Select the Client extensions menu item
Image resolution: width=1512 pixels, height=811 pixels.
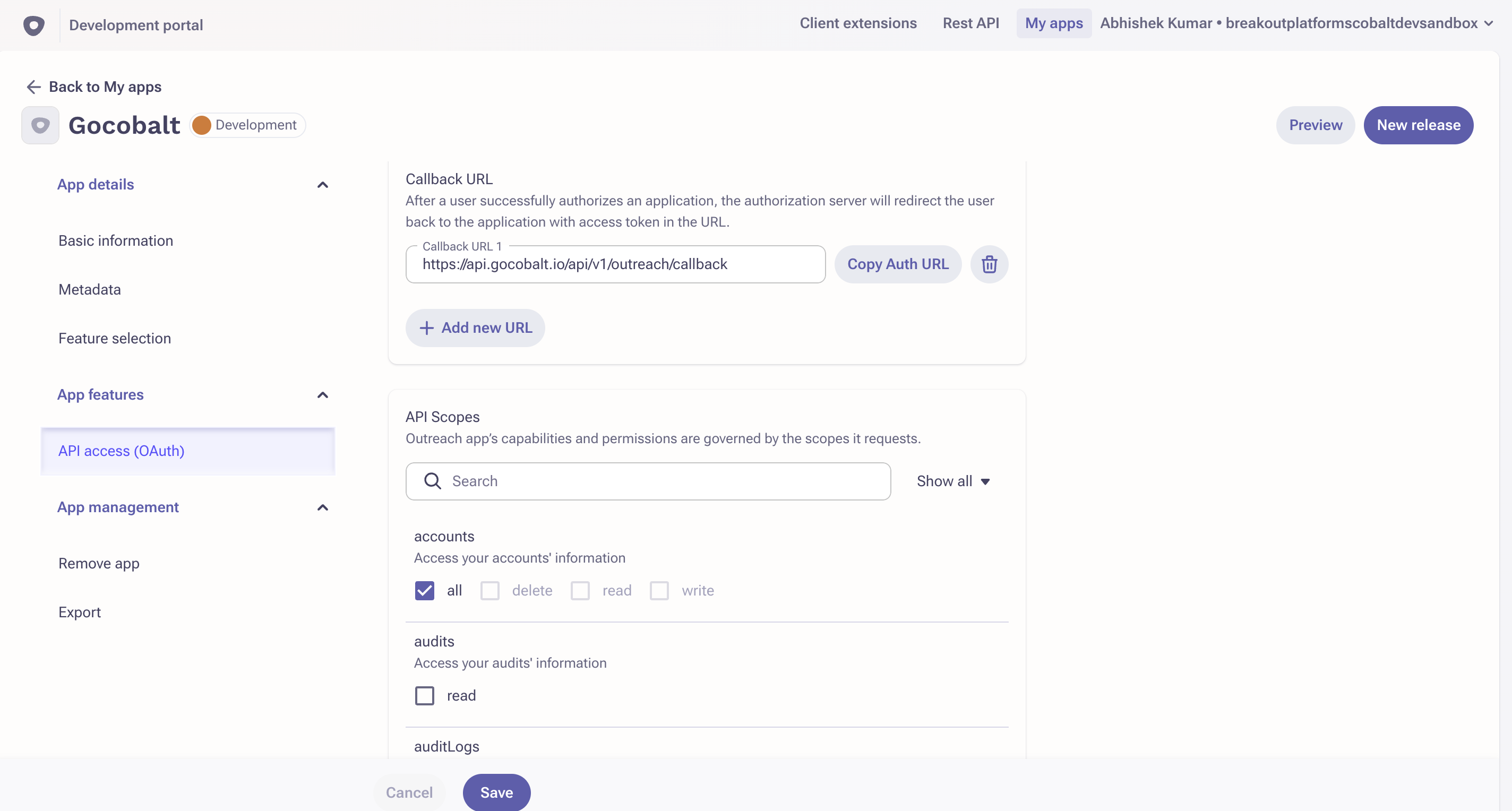[857, 23]
